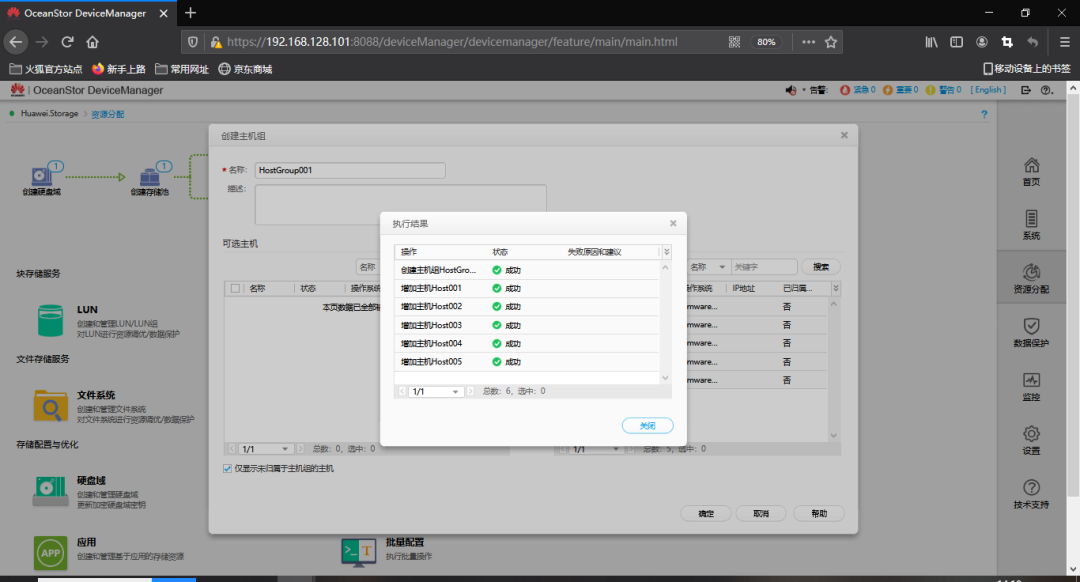Click the 警告 warning alarm indicator
This screenshot has height=582, width=1080.
[x=943, y=90]
